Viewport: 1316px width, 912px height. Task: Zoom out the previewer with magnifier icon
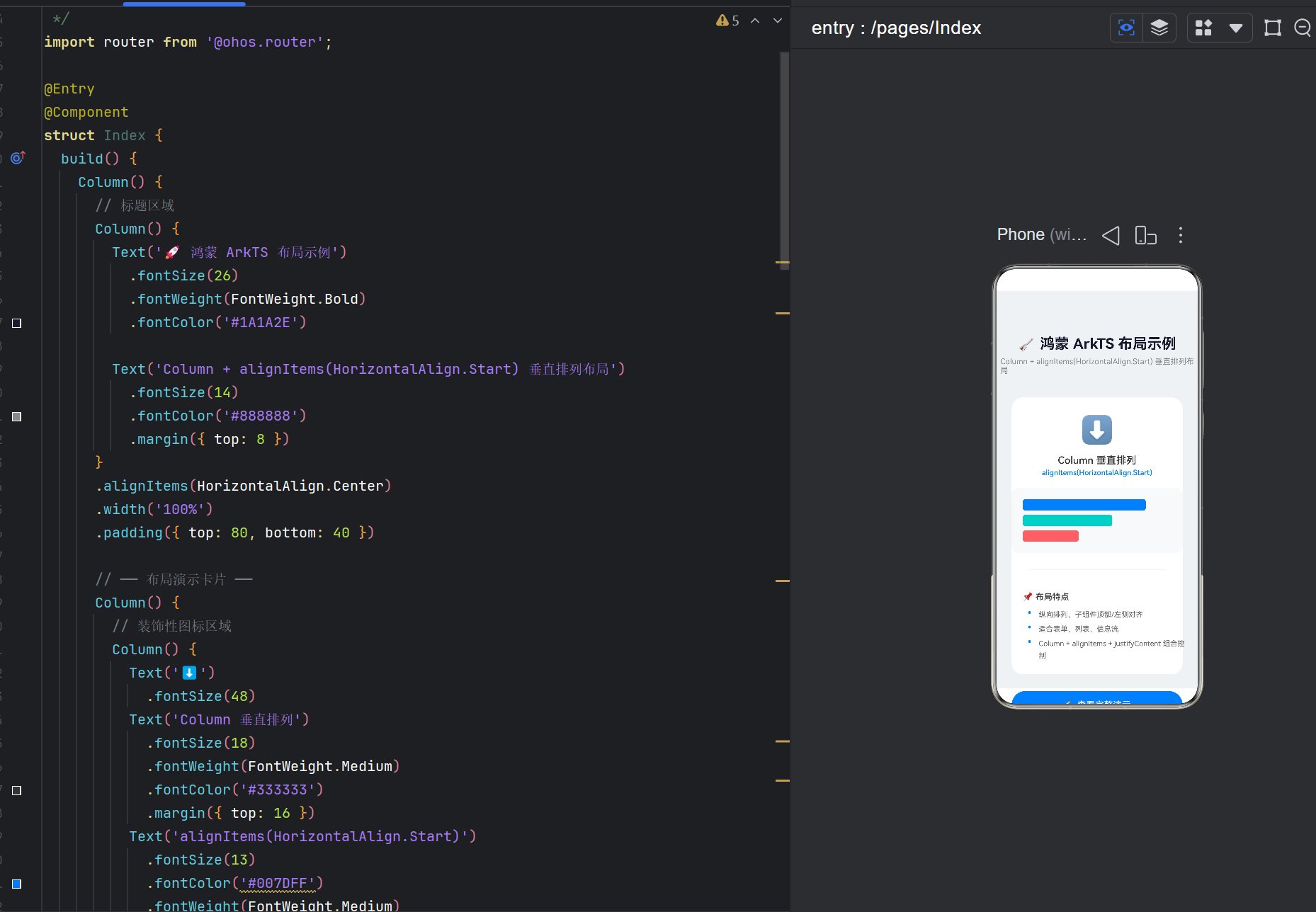click(1303, 28)
